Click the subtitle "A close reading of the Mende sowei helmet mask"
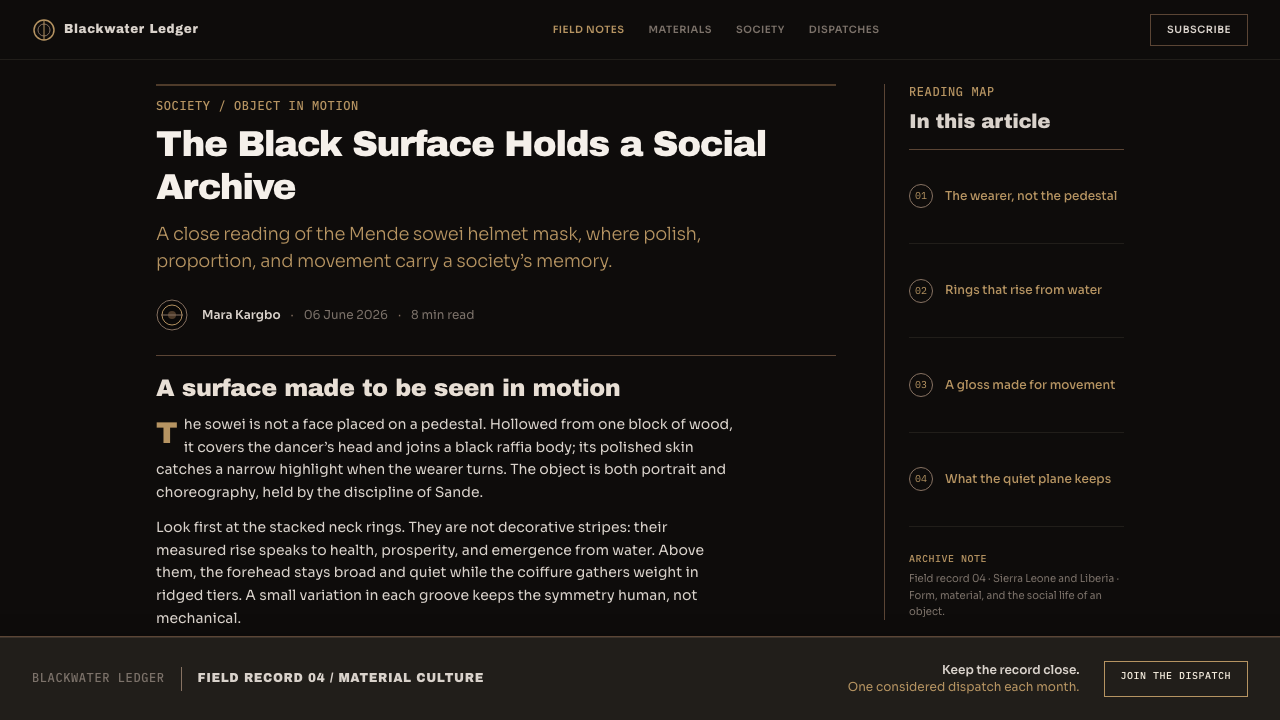 coord(428,247)
